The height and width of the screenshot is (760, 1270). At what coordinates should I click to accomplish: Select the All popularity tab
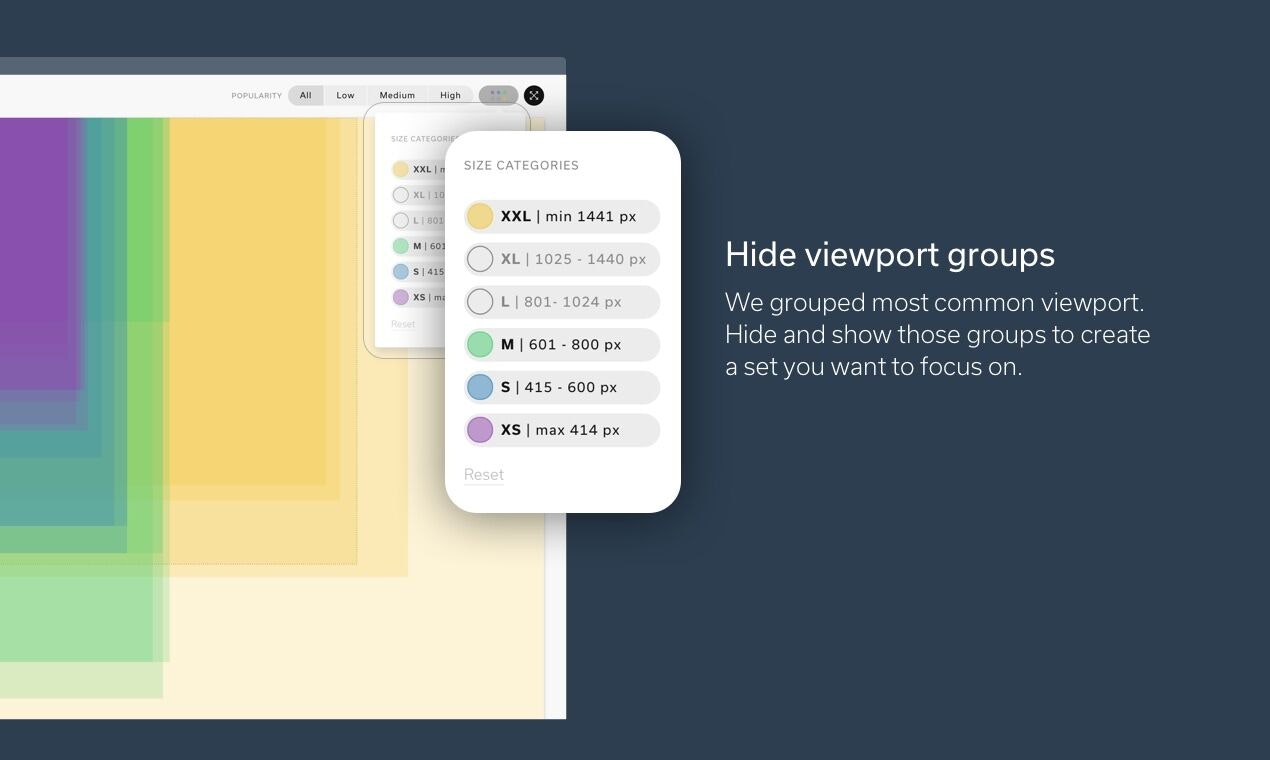click(306, 95)
